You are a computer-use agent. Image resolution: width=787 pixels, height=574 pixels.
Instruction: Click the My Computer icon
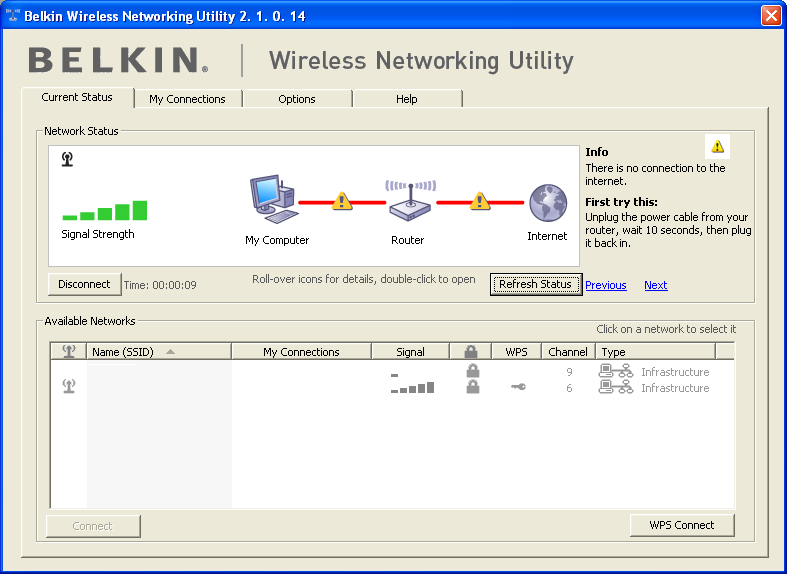[x=275, y=199]
